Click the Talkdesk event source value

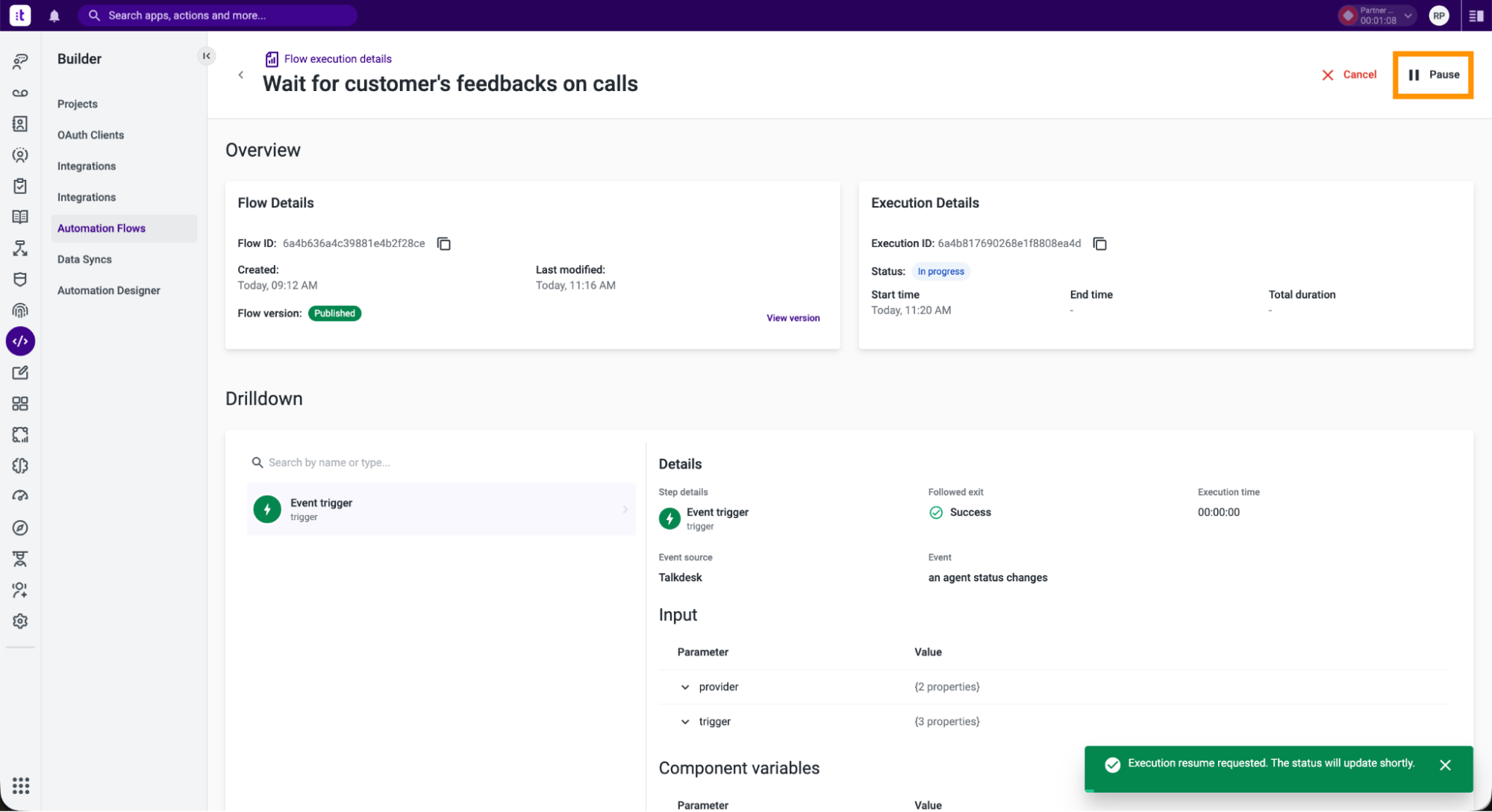680,578
